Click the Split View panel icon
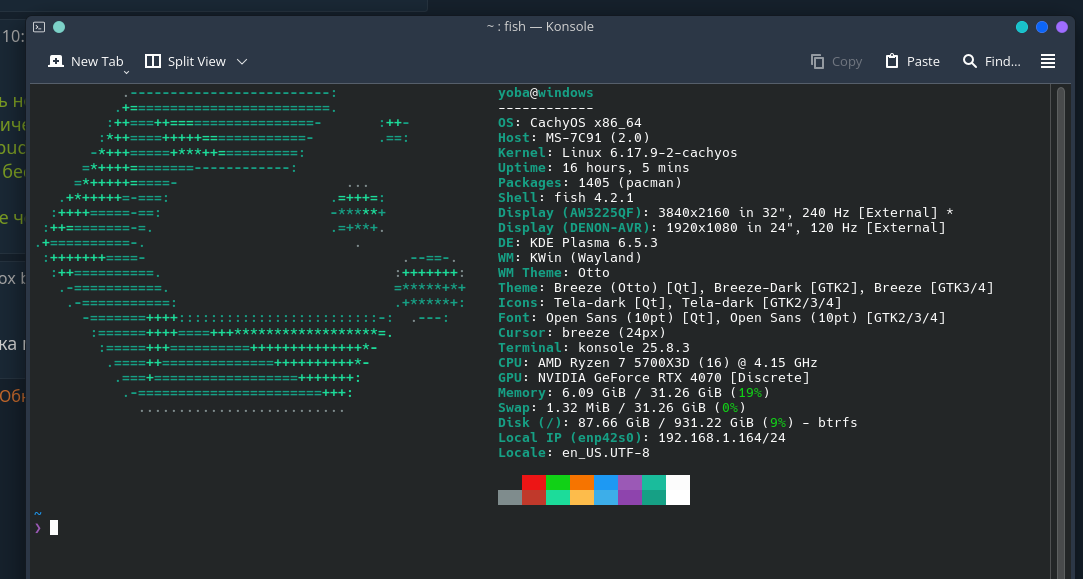This screenshot has width=1083, height=579. click(x=153, y=61)
